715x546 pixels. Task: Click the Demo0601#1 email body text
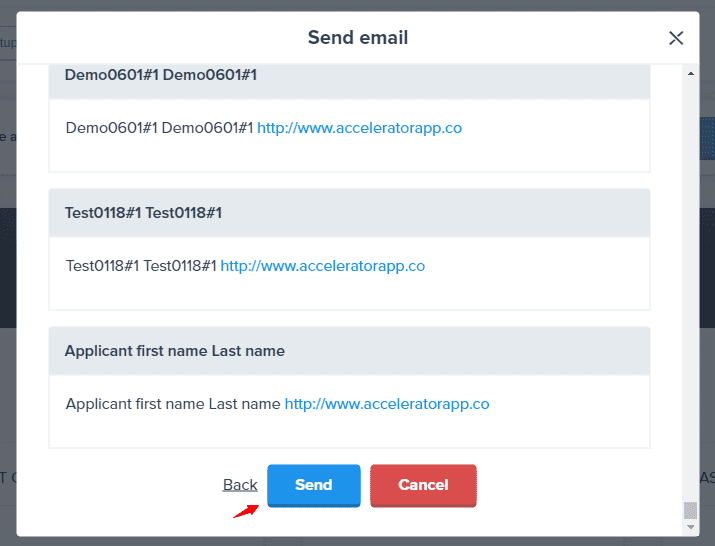pos(160,128)
